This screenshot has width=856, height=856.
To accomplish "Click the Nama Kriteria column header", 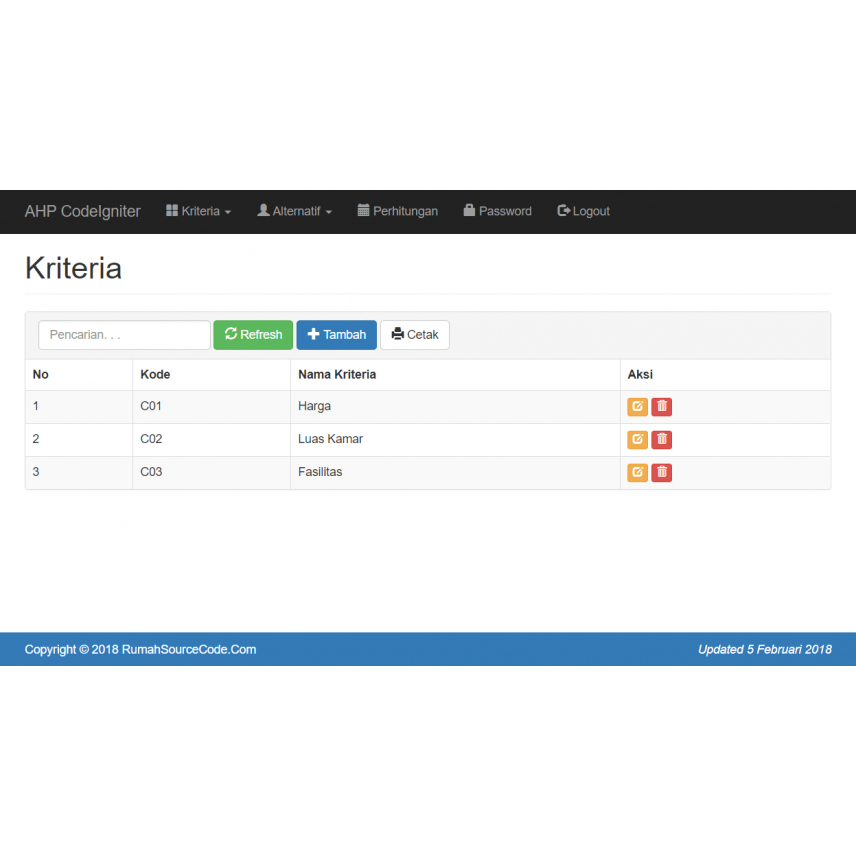I will (x=337, y=375).
